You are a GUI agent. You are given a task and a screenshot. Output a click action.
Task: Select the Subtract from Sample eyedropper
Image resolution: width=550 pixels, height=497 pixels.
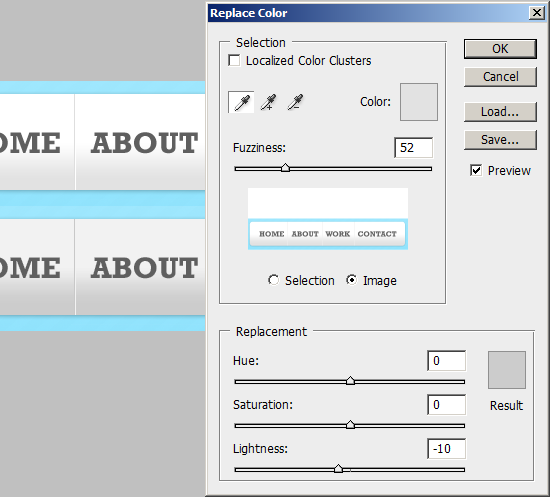(295, 102)
